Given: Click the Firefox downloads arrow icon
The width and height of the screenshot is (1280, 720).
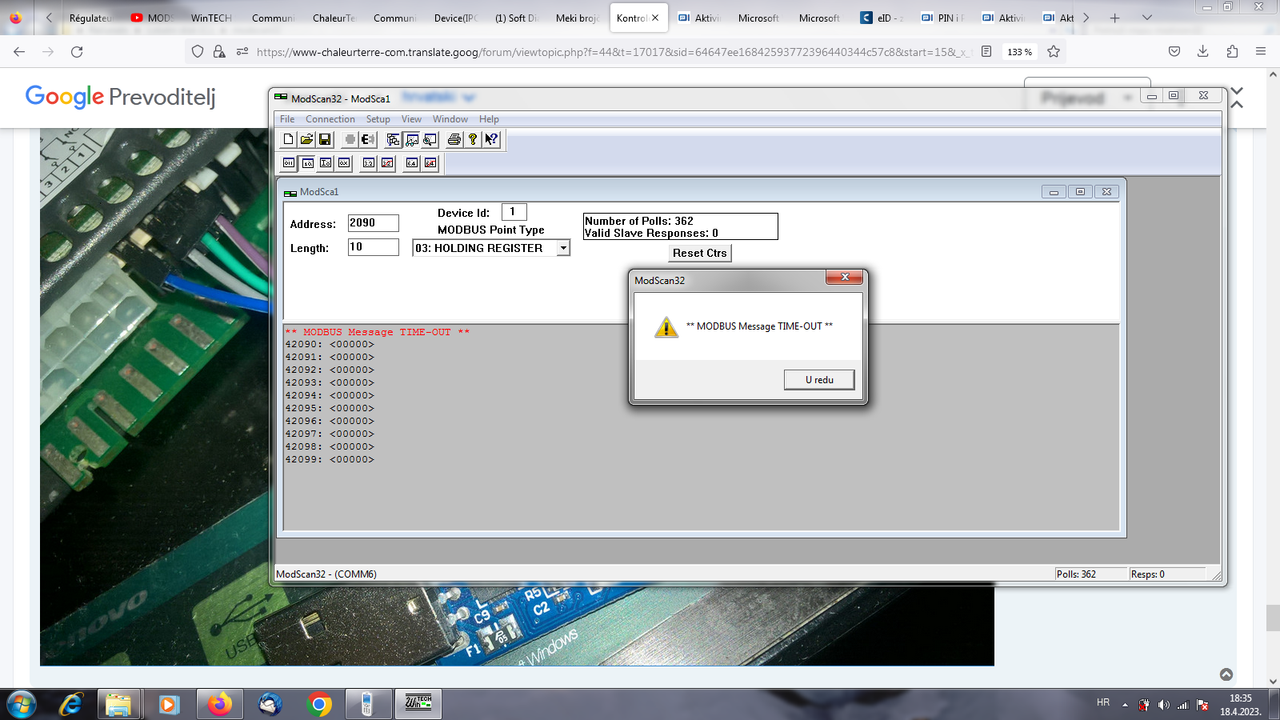Looking at the screenshot, I should 1203,52.
